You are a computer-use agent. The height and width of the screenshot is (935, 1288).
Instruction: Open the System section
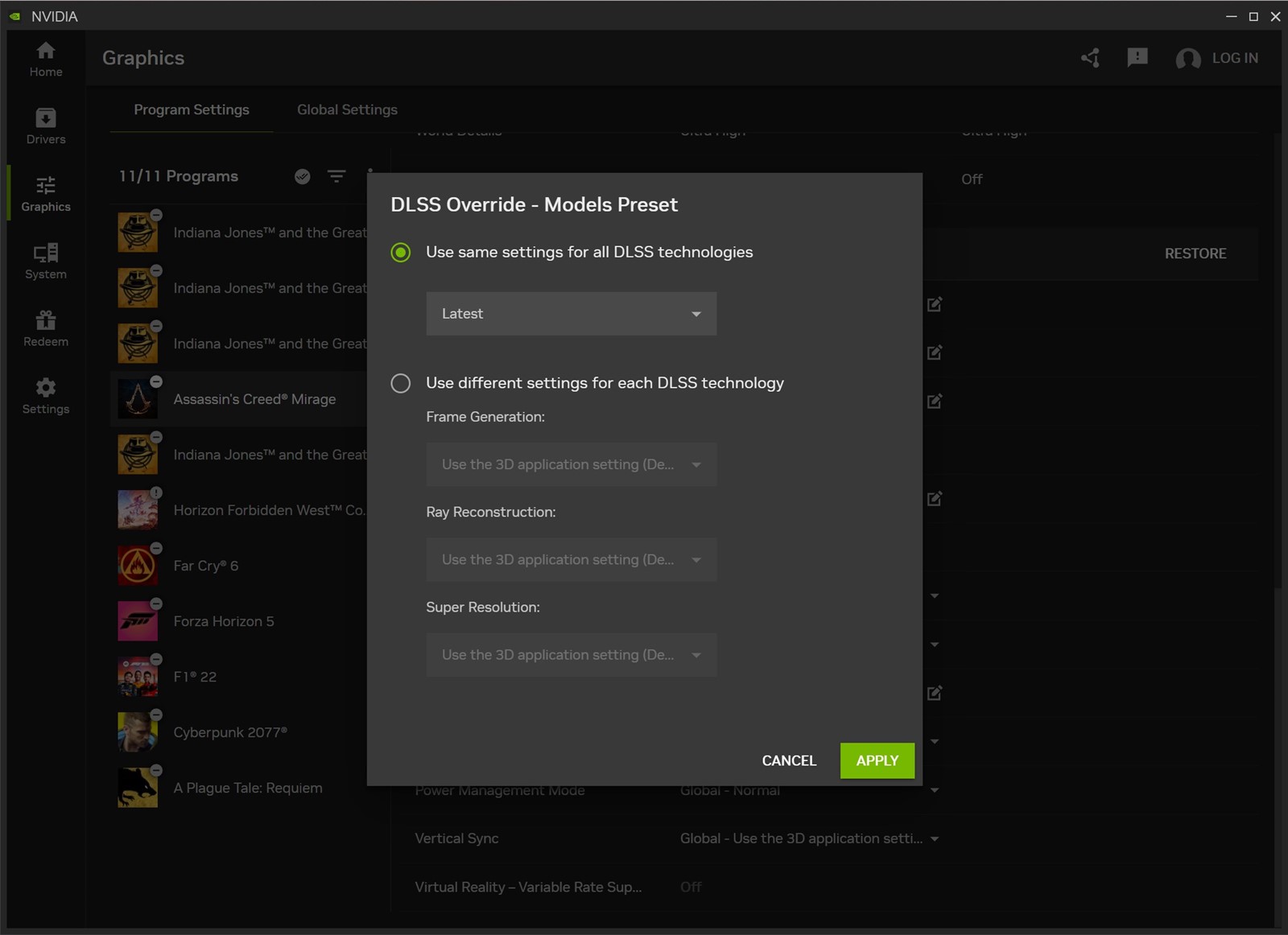pyautogui.click(x=46, y=262)
